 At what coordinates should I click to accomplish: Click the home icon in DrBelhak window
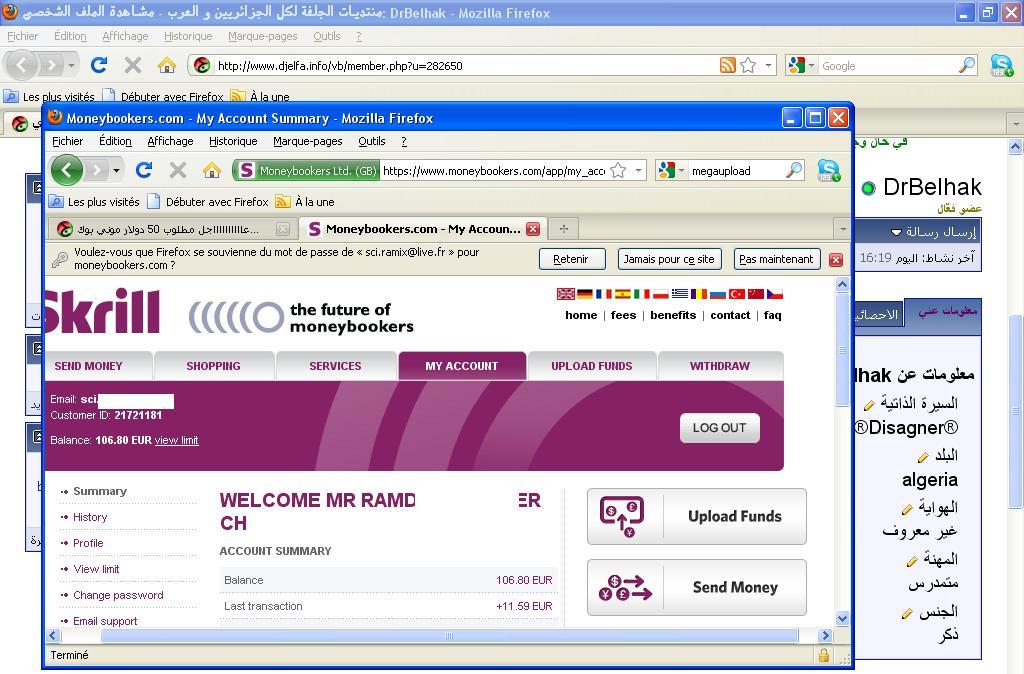(x=167, y=65)
